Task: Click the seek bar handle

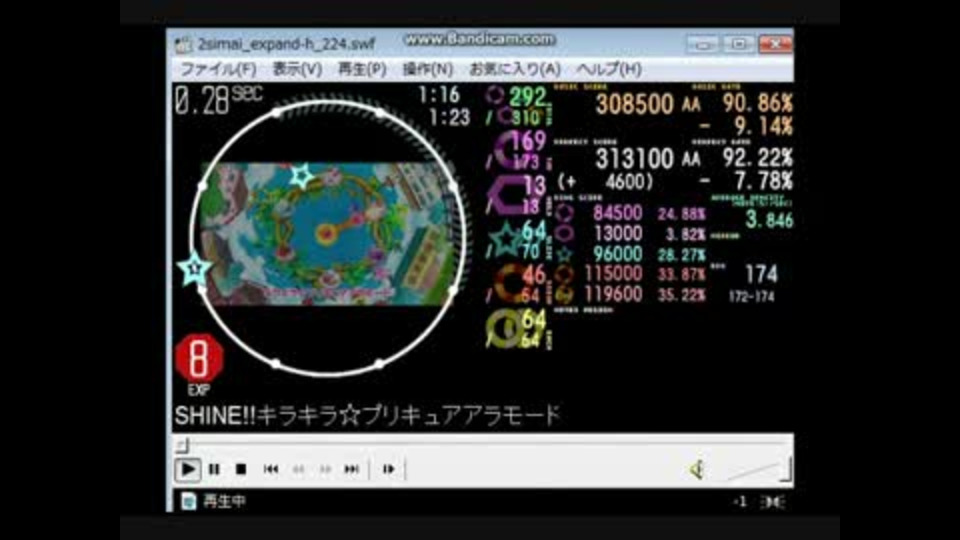Action: coord(182,444)
